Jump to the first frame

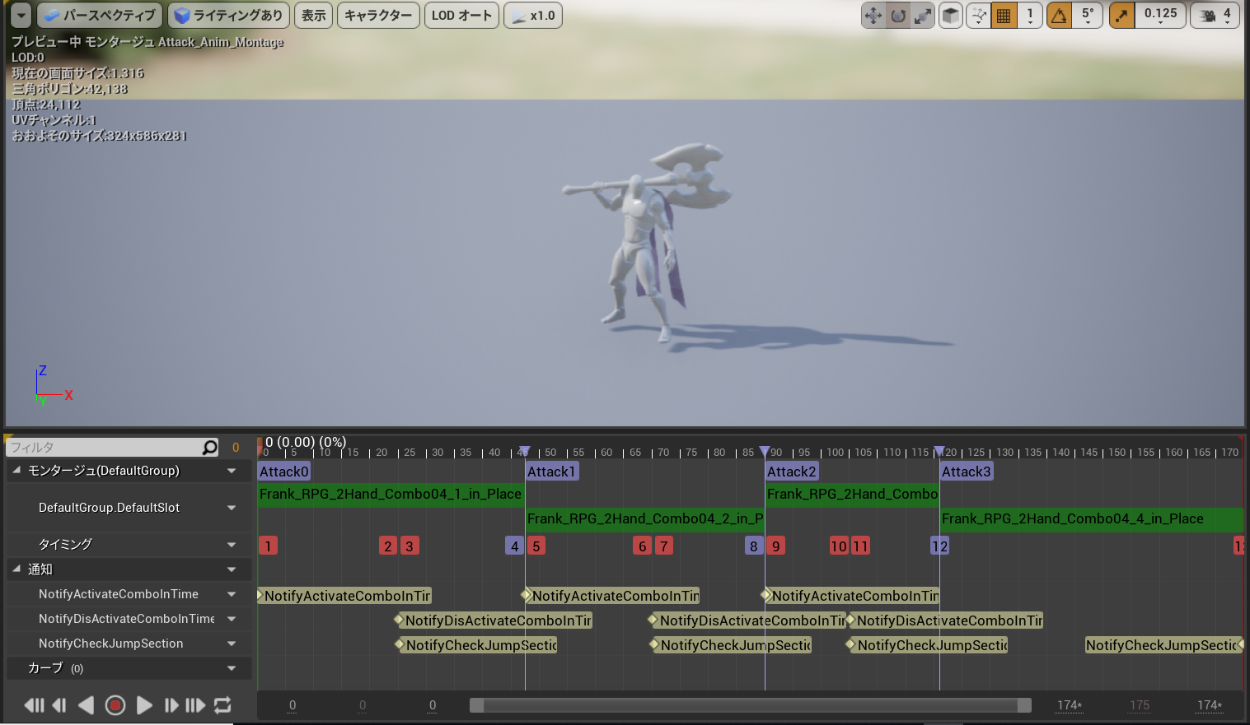tap(34, 705)
